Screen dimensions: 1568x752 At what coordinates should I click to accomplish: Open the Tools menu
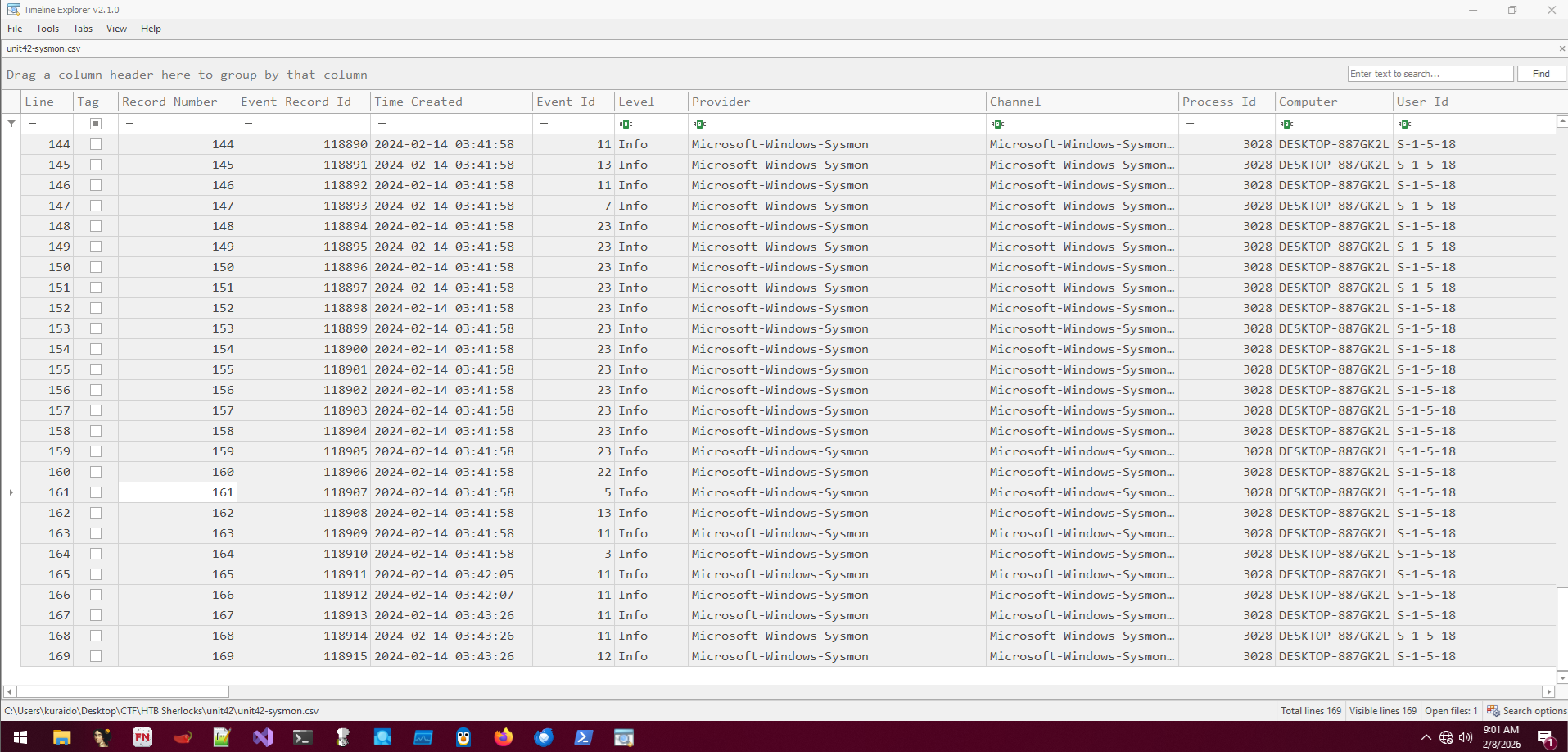pyautogui.click(x=47, y=29)
